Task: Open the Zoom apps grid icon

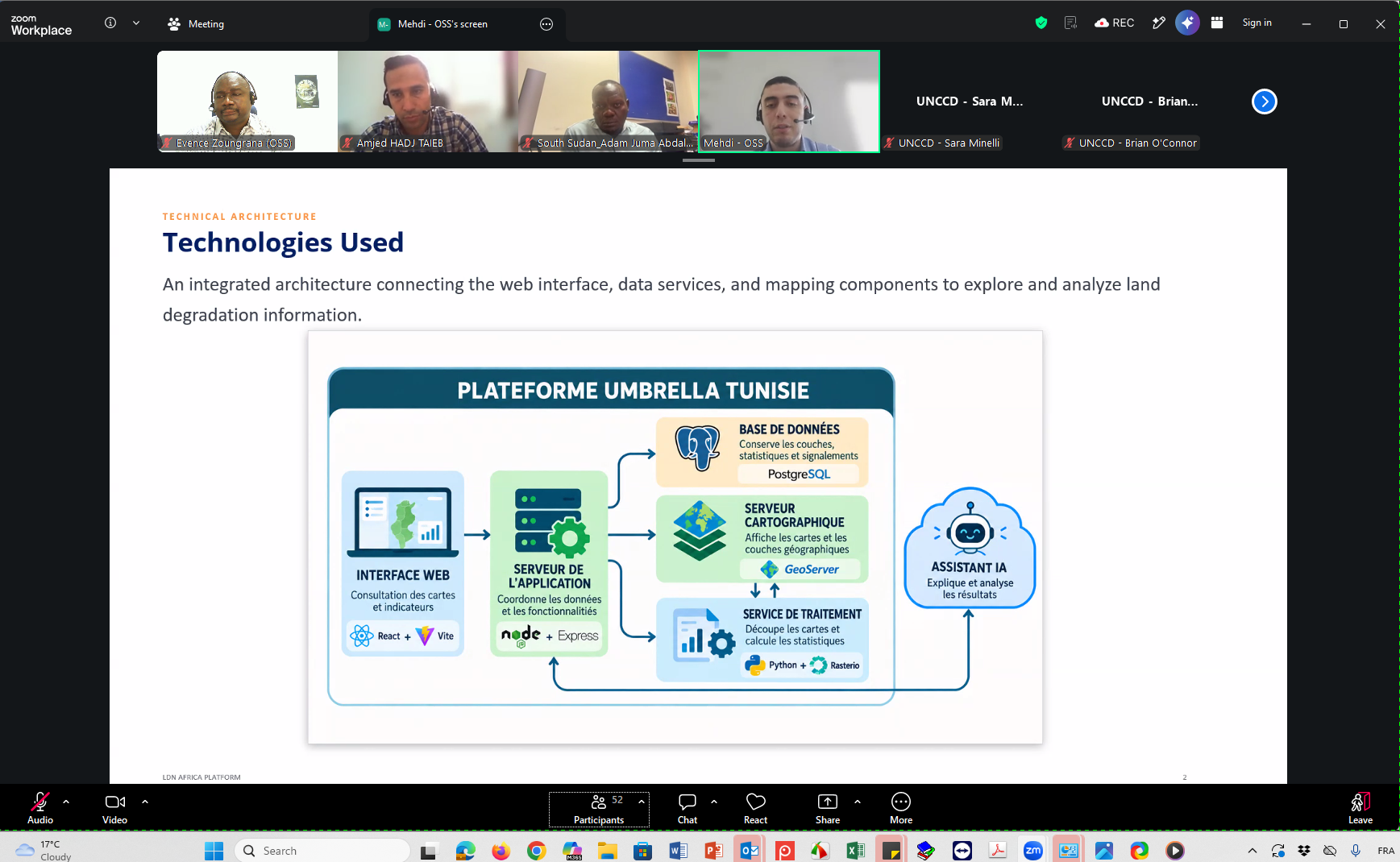Action: [1217, 23]
